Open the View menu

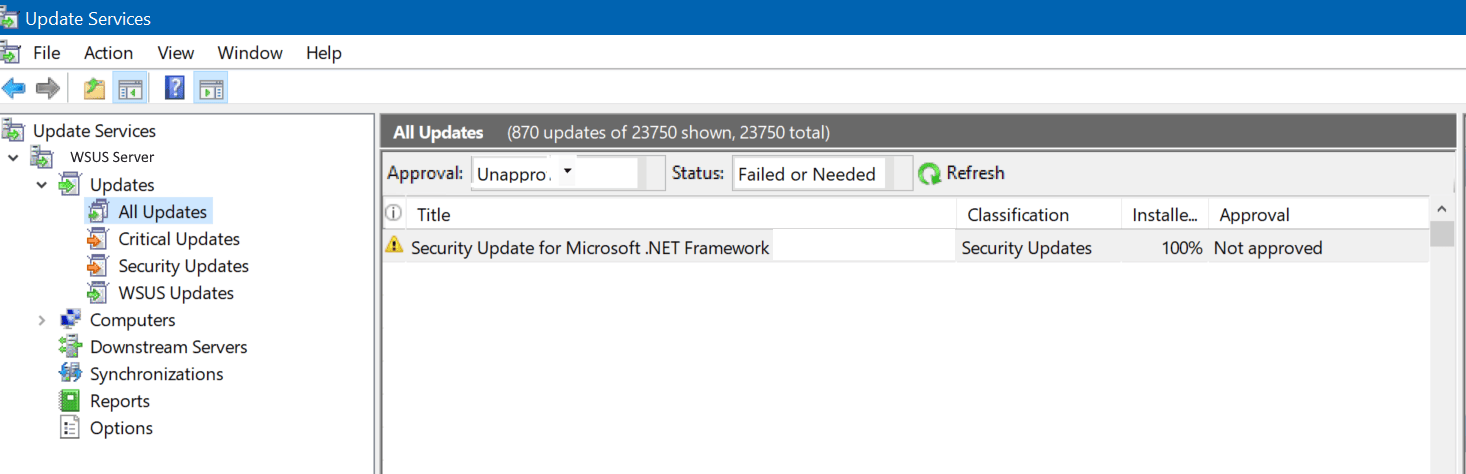175,53
